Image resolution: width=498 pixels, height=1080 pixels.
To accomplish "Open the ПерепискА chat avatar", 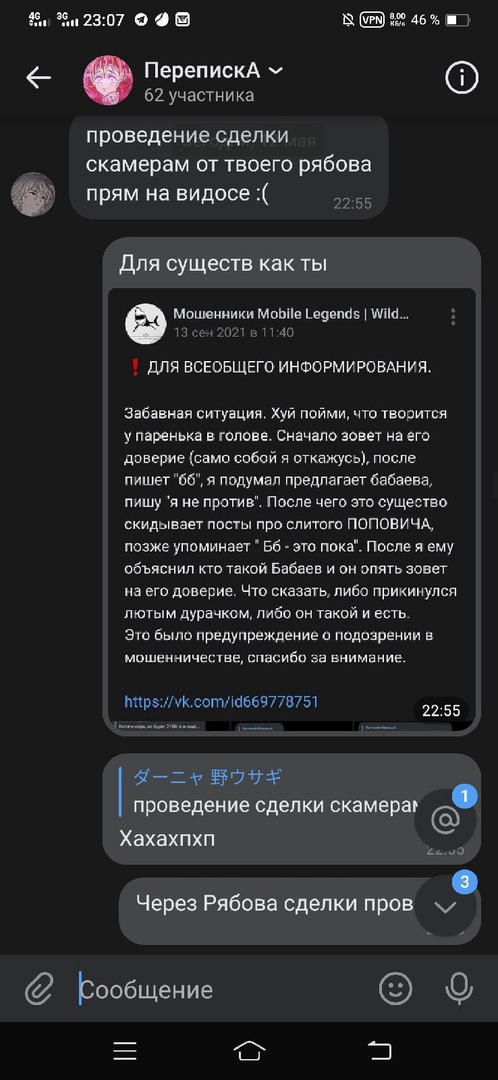I will click(107, 80).
